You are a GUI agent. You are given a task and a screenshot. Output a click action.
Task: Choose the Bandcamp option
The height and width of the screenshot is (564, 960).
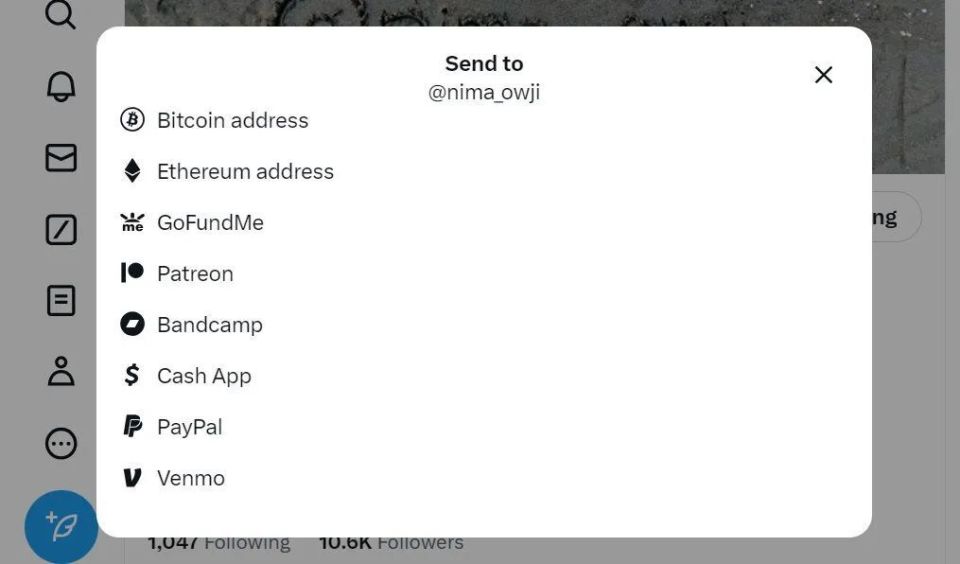(x=210, y=324)
